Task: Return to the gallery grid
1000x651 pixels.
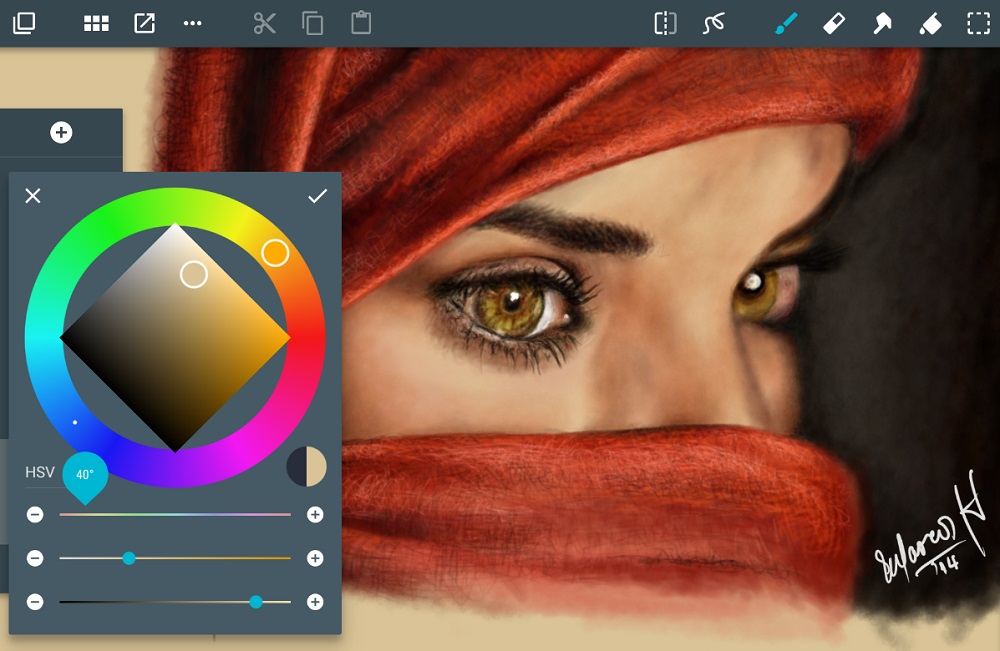Action: coord(96,23)
